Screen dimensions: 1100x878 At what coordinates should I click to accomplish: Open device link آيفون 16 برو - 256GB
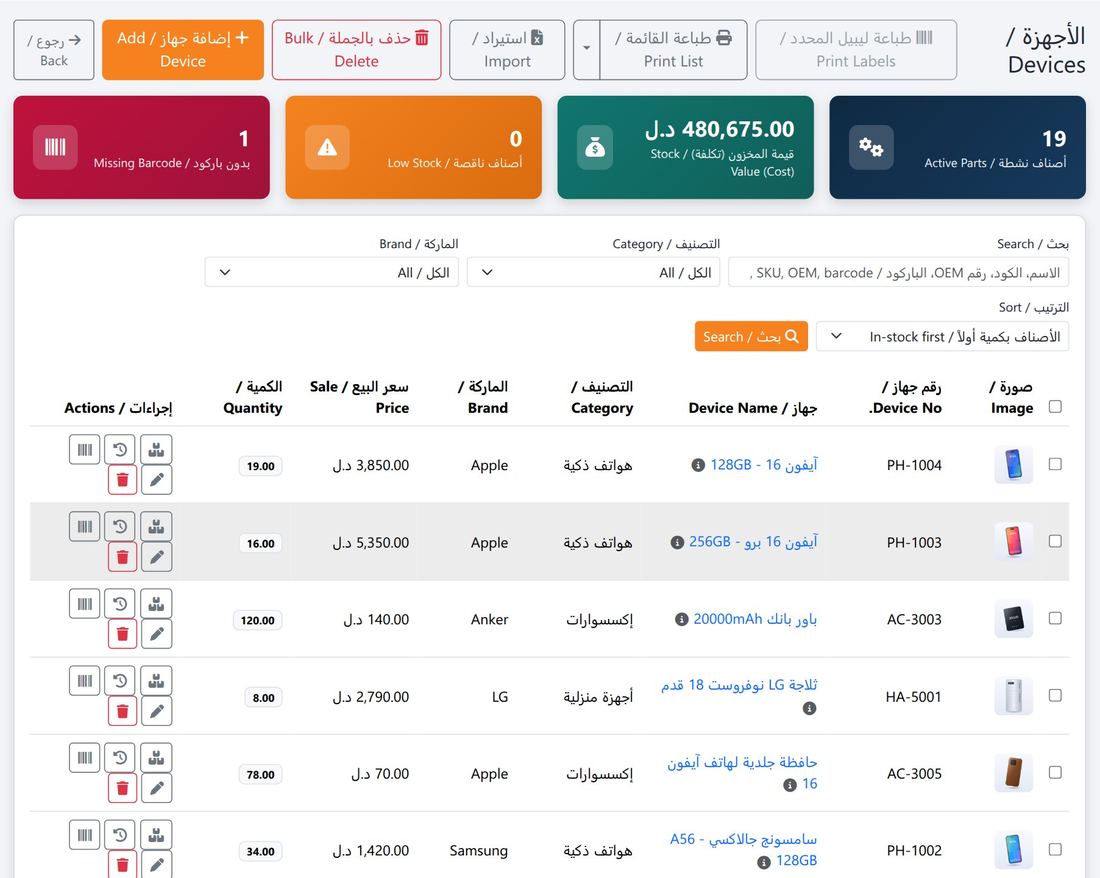[753, 541]
